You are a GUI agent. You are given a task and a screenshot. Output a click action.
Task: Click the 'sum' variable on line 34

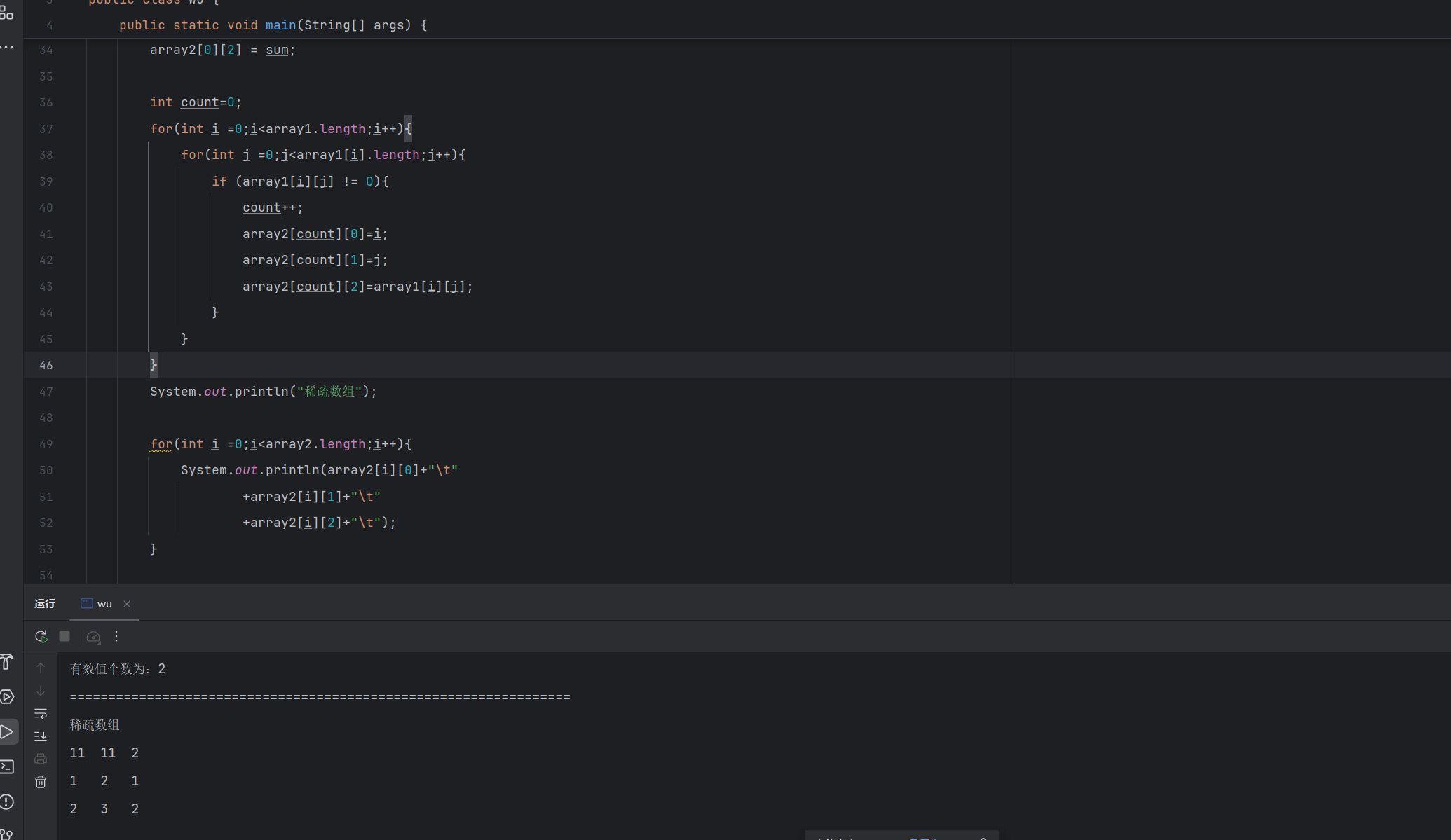pyautogui.click(x=277, y=50)
